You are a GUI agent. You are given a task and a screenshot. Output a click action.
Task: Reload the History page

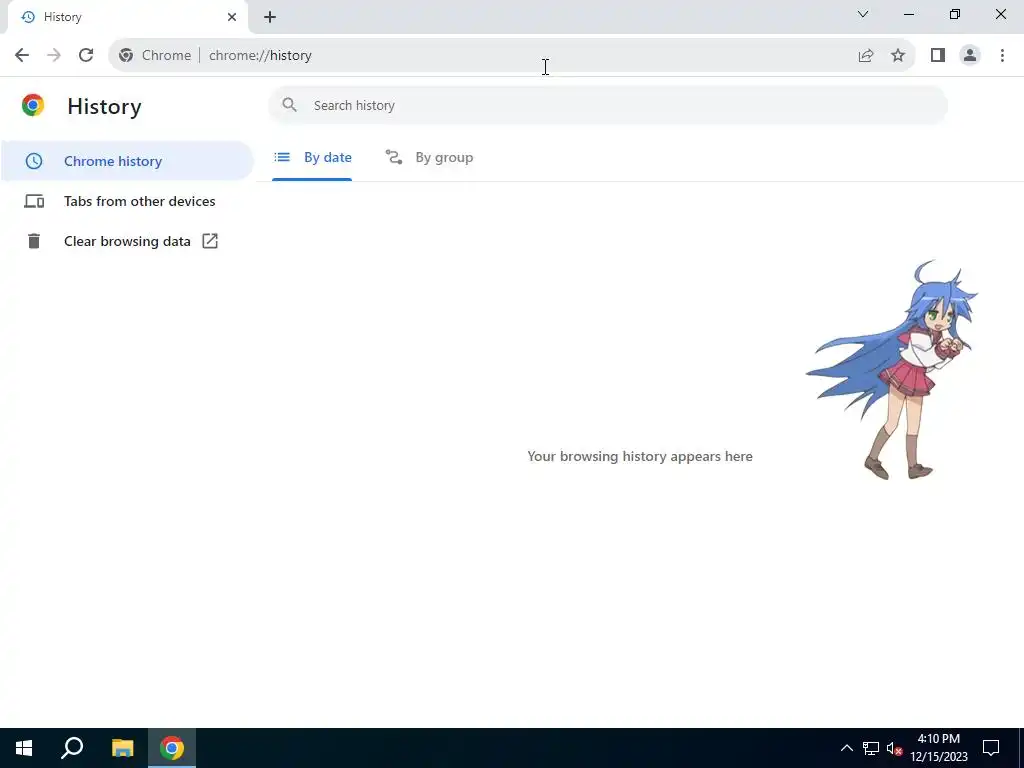coord(86,56)
